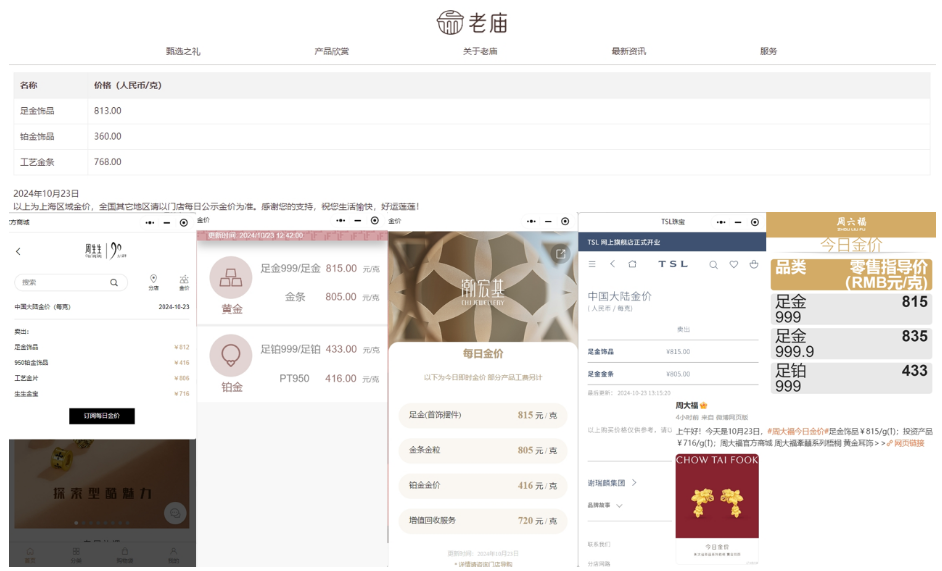Open the TSL shopping bag icon
The height and width of the screenshot is (571, 942).
coord(753,264)
